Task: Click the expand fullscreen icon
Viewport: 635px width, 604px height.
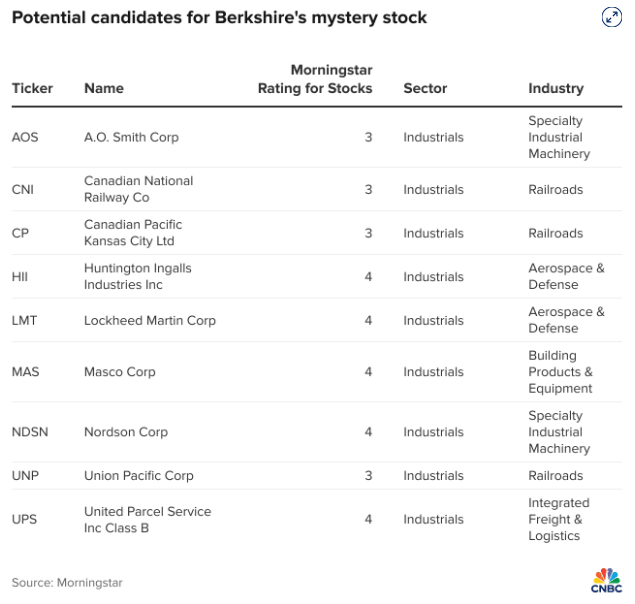Action: (x=612, y=17)
